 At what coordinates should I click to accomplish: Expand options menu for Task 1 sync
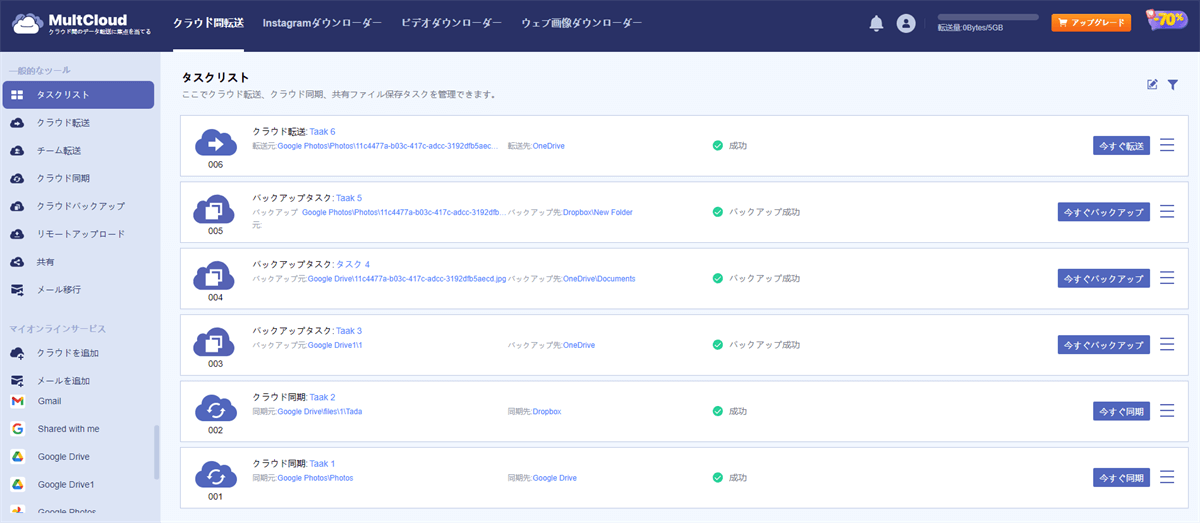coord(1167,477)
